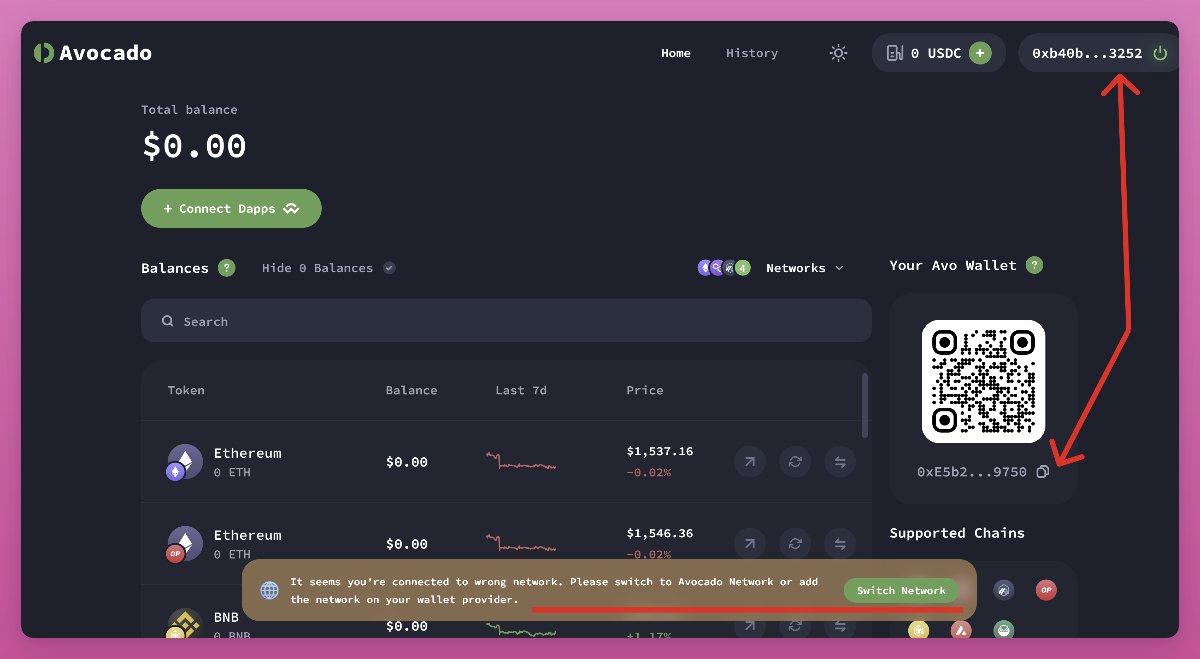Open the Balances help question mark

(227, 268)
